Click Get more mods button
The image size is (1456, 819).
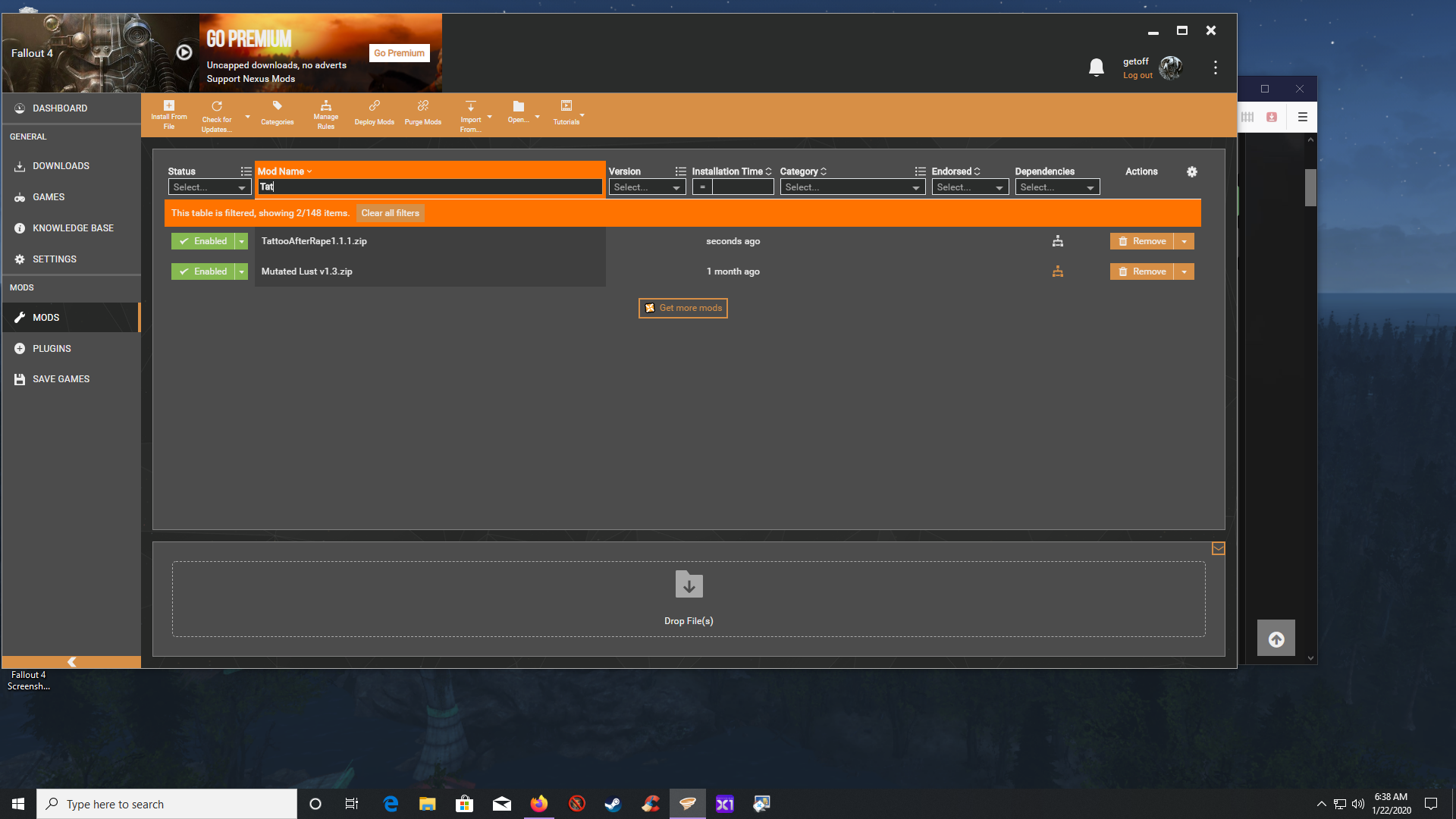click(682, 308)
